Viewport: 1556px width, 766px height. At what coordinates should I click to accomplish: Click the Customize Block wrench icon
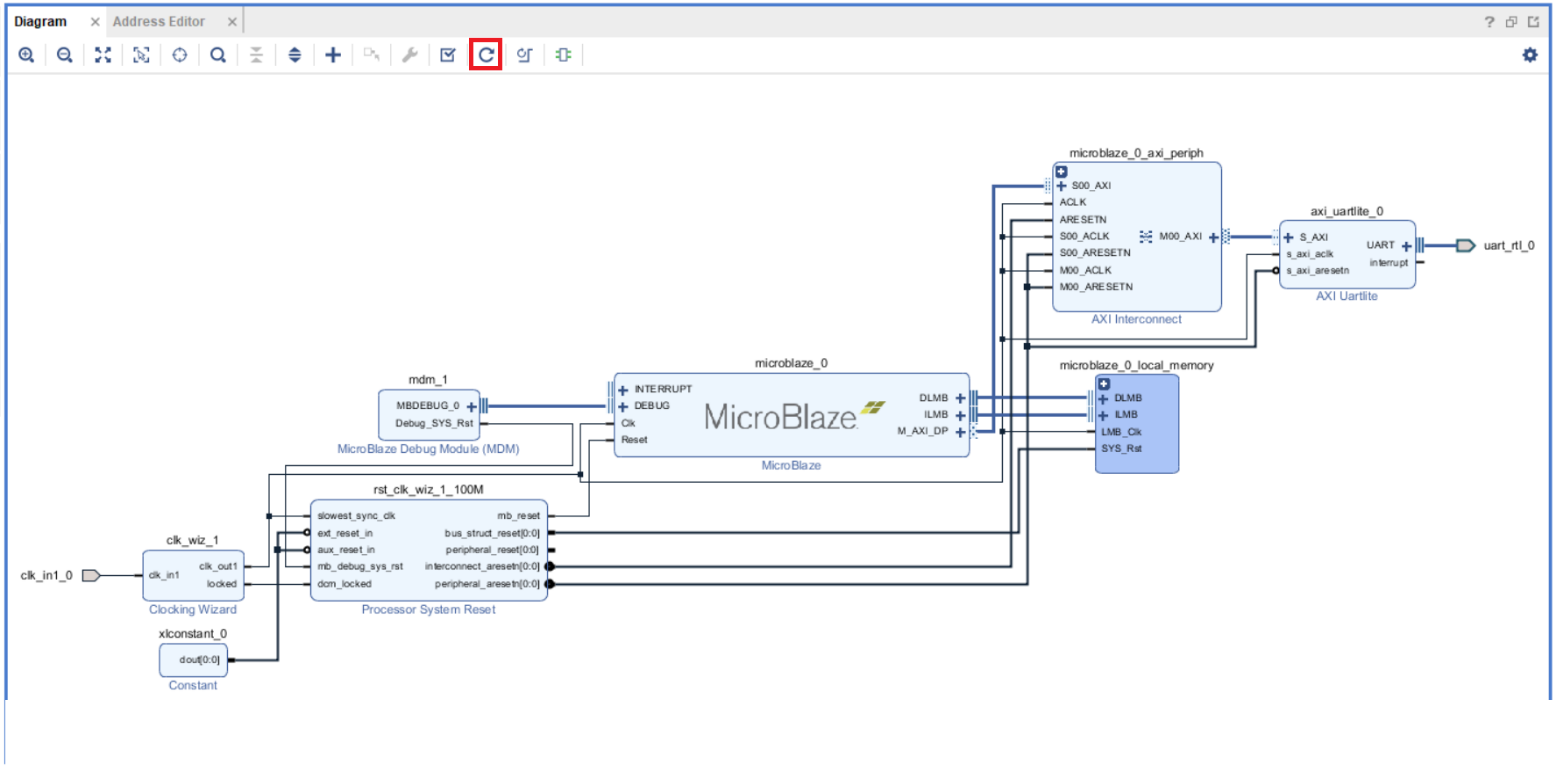409,56
